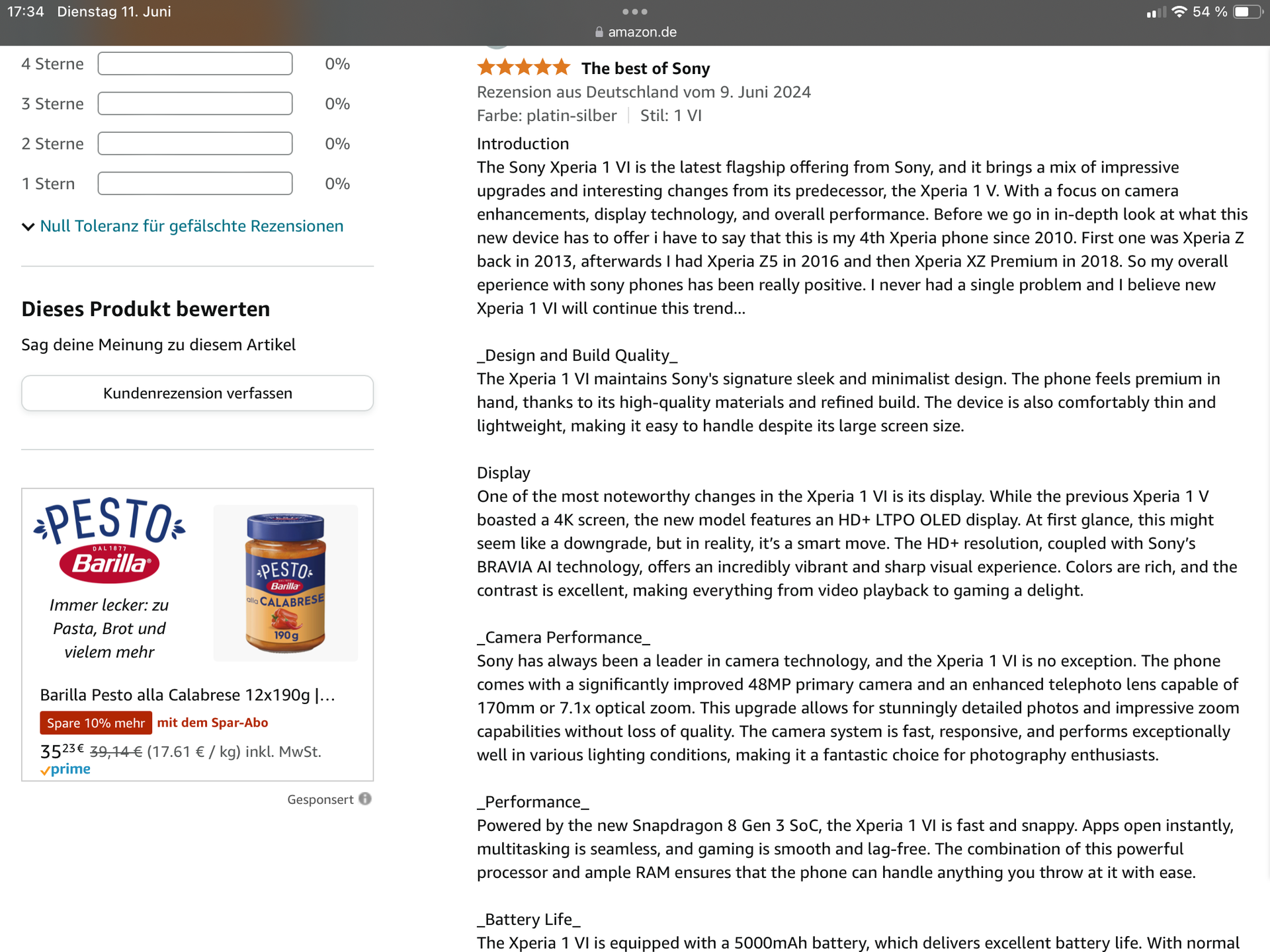The width and height of the screenshot is (1270, 952).
Task: Select the 4 Sterne rating bar
Action: [x=194, y=64]
